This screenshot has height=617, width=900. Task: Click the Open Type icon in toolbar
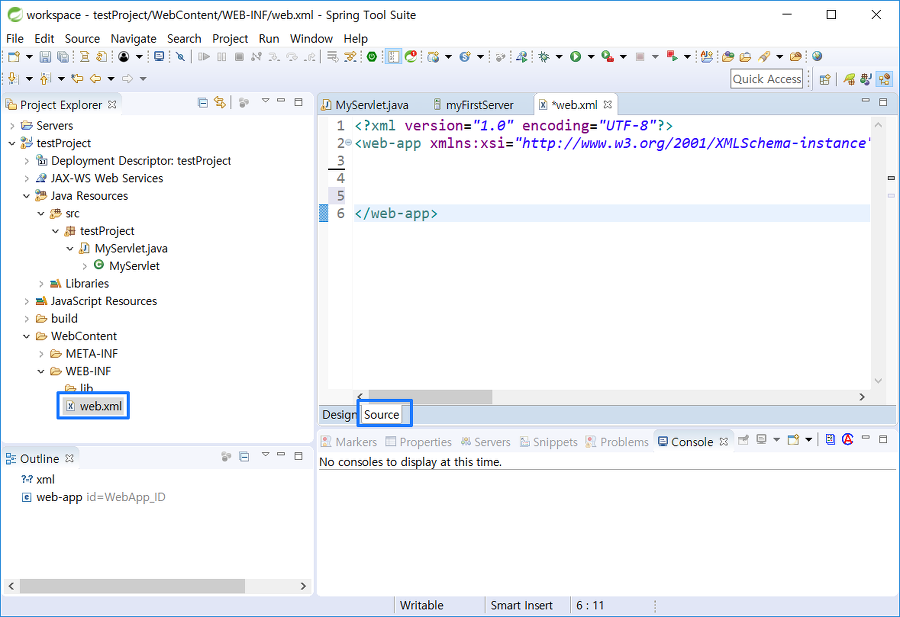click(x=728, y=56)
